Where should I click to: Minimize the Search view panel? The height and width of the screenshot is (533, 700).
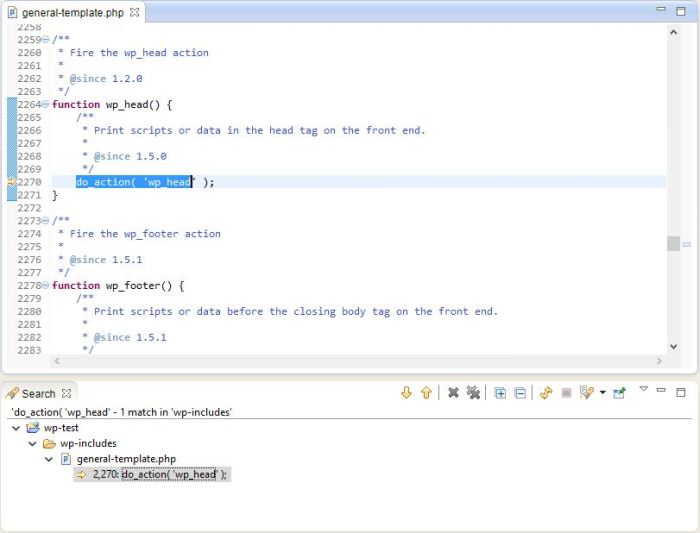tap(661, 391)
